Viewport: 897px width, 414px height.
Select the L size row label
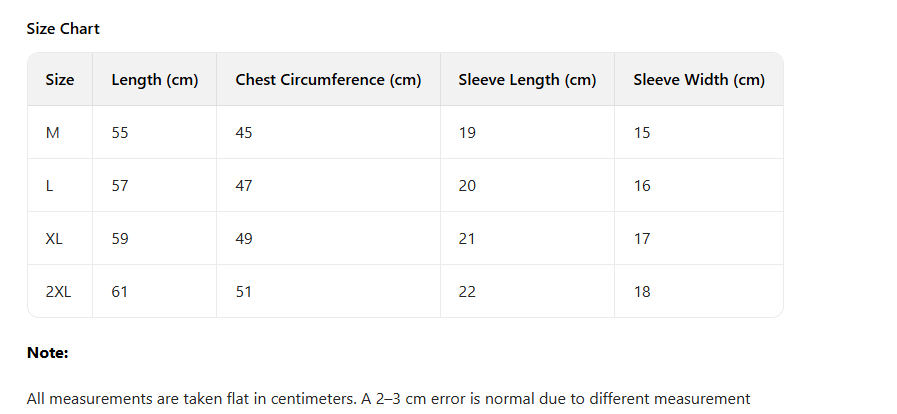[x=50, y=186]
